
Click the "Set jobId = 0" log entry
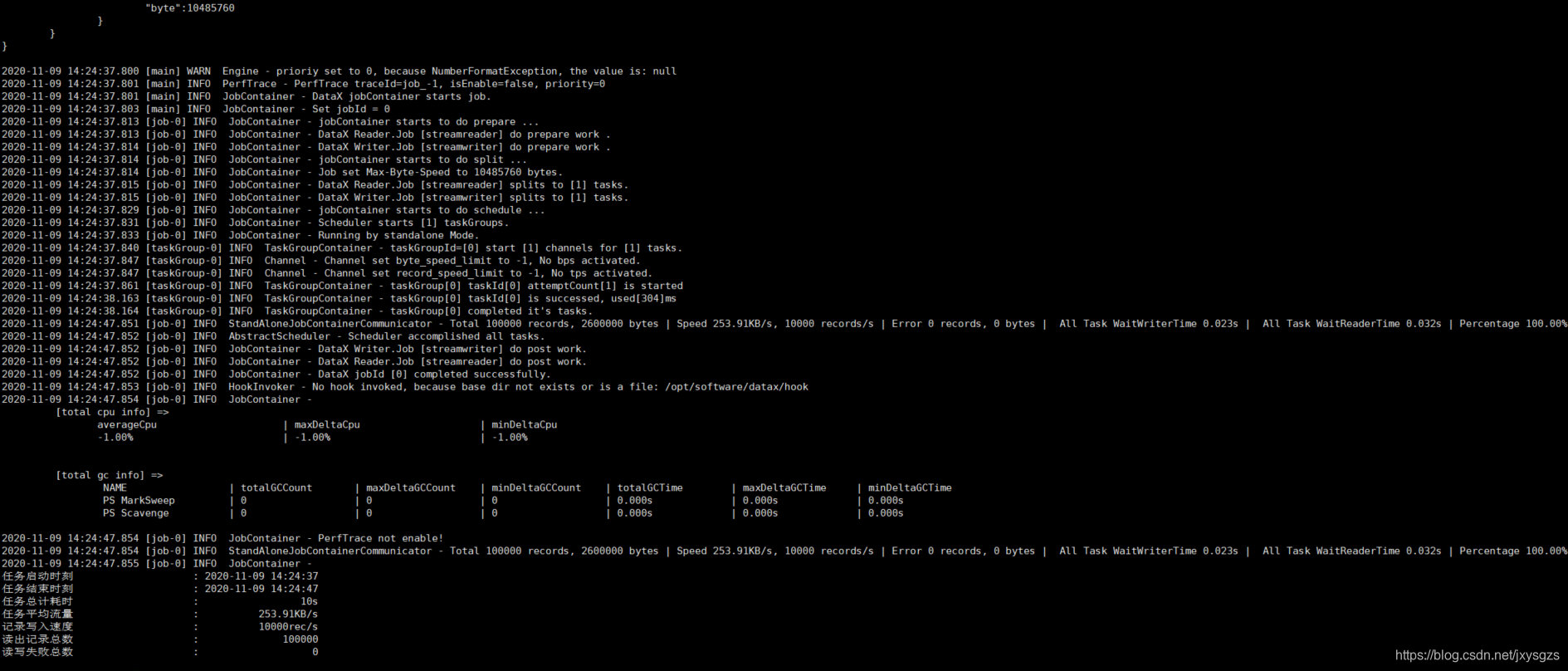[x=351, y=109]
